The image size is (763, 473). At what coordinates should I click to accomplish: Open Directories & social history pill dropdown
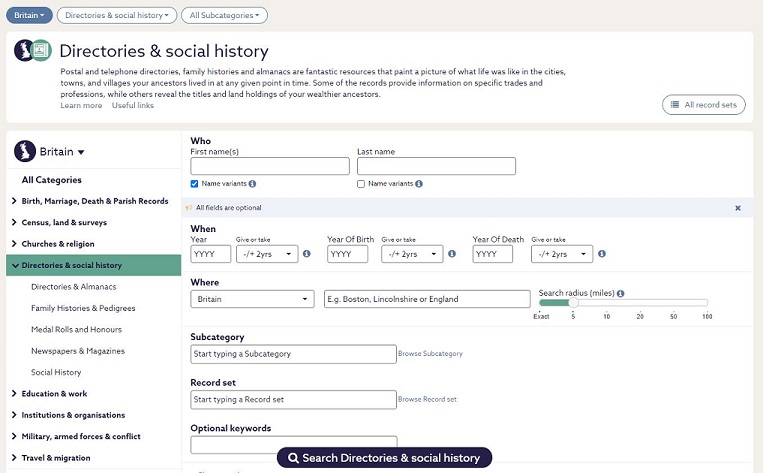pos(117,15)
